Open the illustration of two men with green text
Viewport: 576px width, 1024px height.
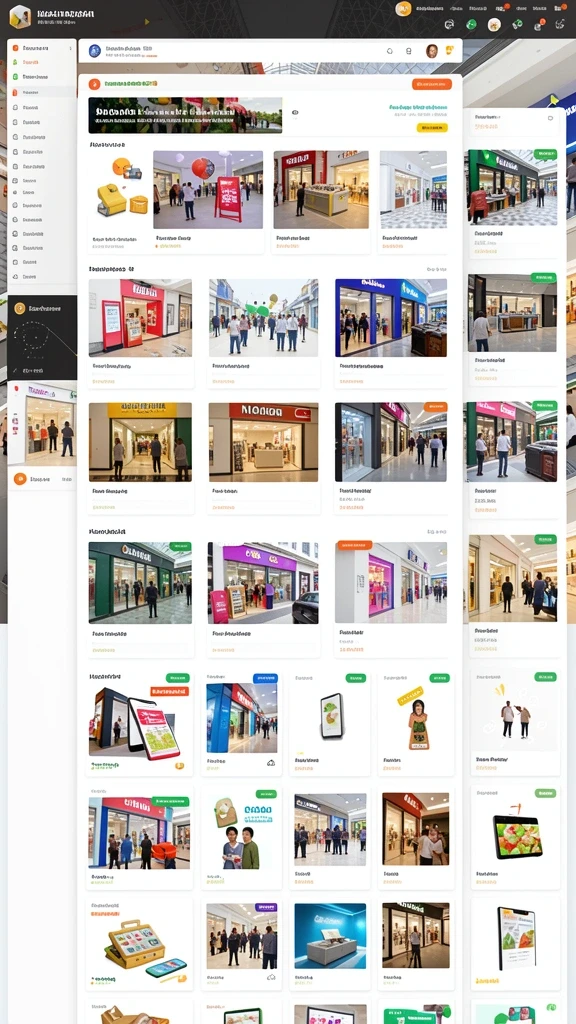point(242,838)
